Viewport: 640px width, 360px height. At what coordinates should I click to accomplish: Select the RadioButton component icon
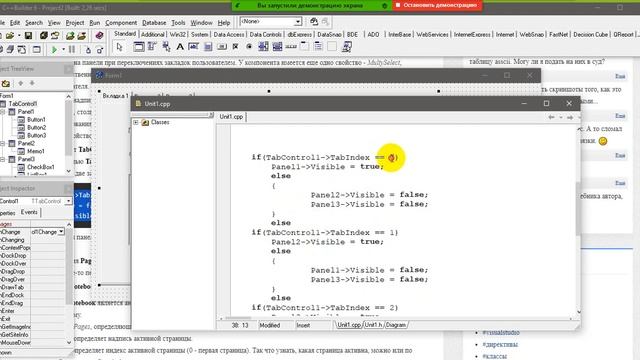[249, 47]
